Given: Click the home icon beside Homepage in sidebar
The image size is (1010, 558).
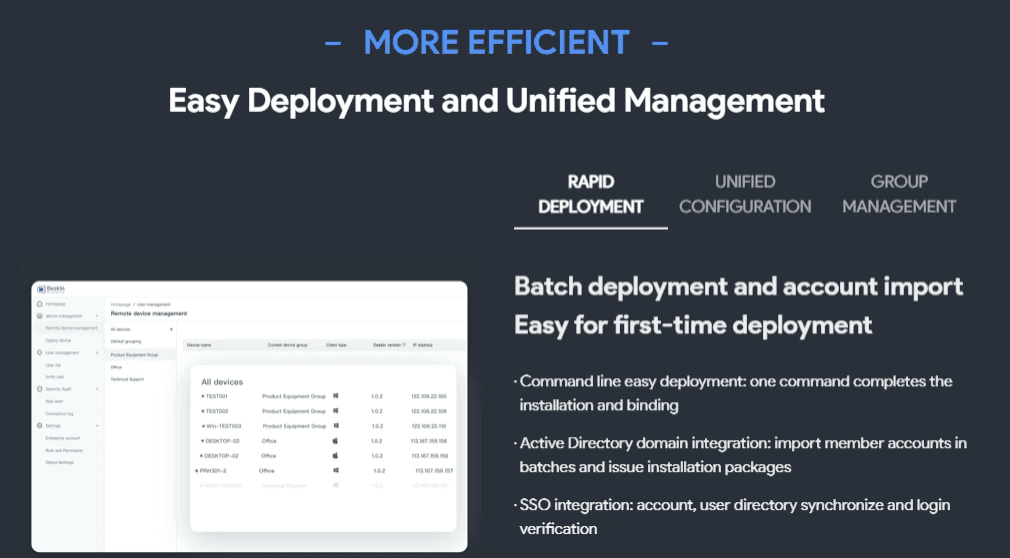Looking at the screenshot, I should coord(40,303).
